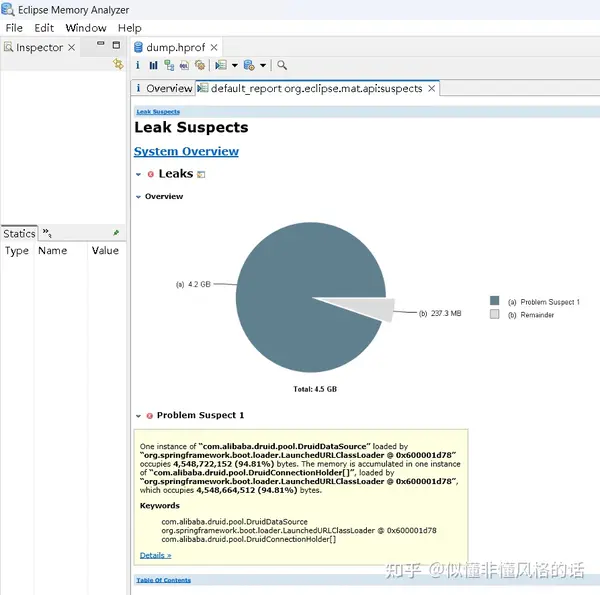This screenshot has width=600, height=595.
Task: Click the 'Leak Suspects' page heading
Action: click(191, 127)
